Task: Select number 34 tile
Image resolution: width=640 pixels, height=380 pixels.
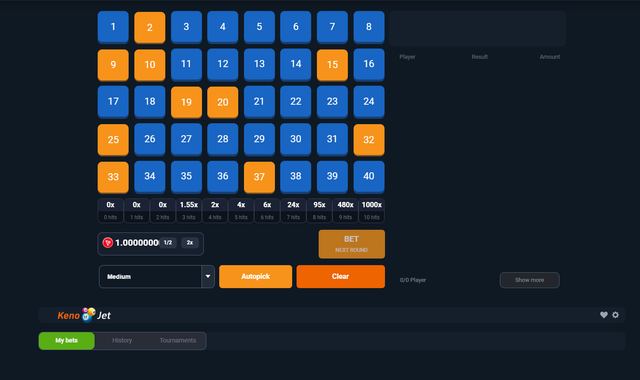Action: (150, 177)
